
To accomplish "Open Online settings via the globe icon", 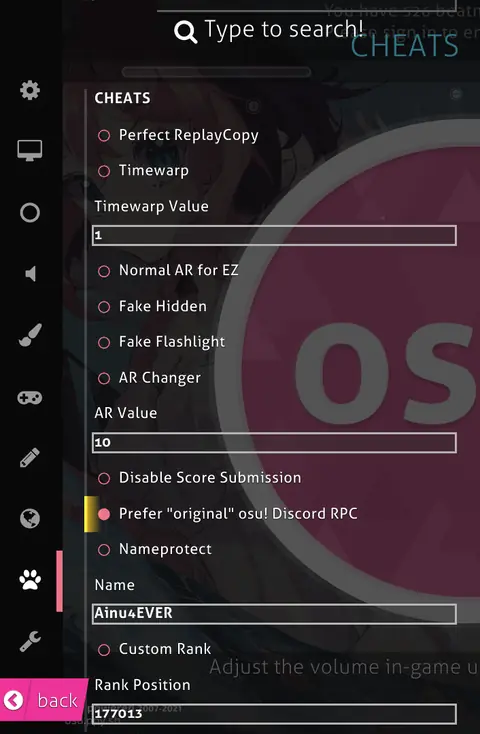I will coord(30,519).
